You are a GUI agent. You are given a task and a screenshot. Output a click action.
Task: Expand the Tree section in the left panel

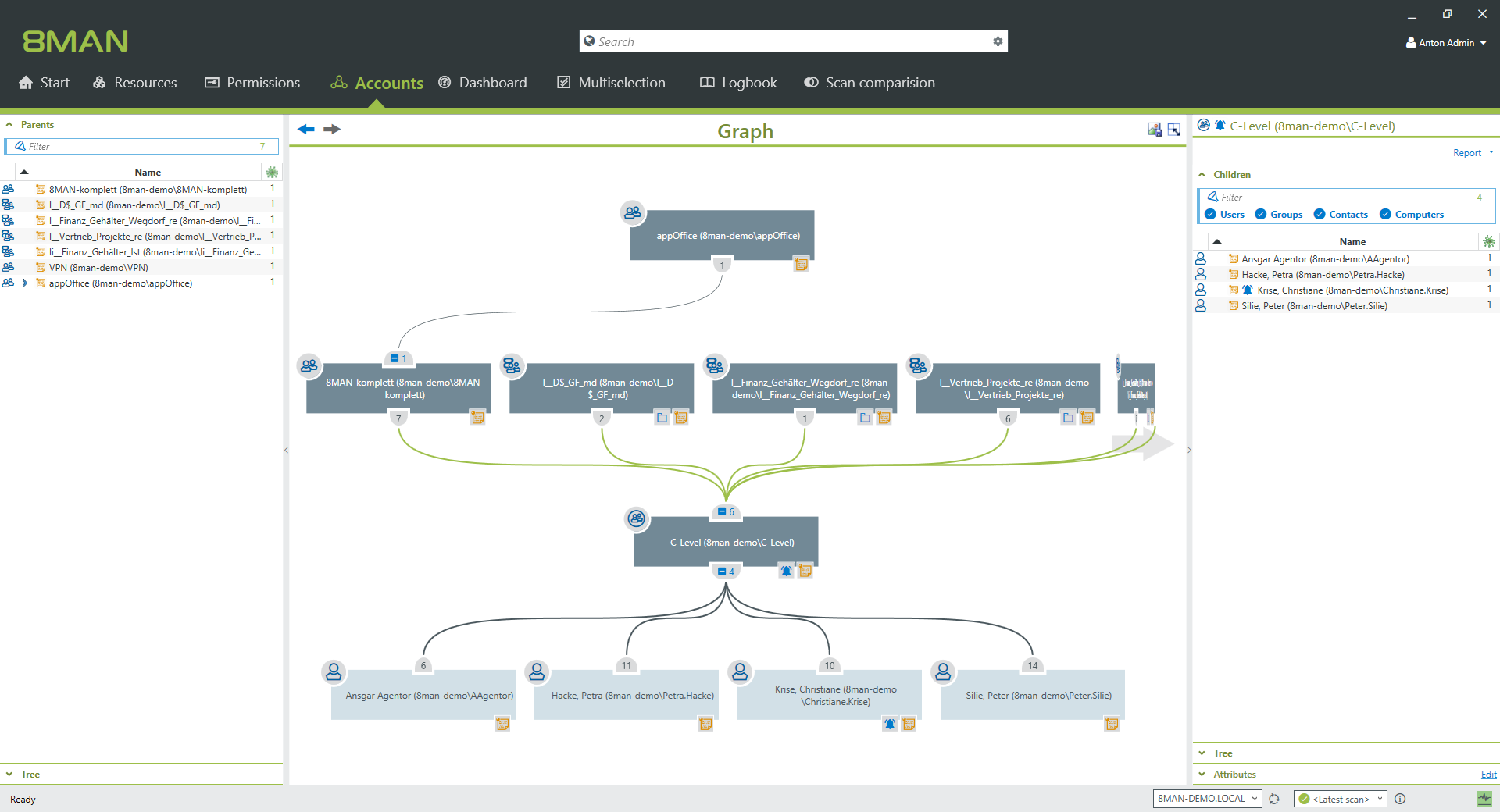point(9,775)
